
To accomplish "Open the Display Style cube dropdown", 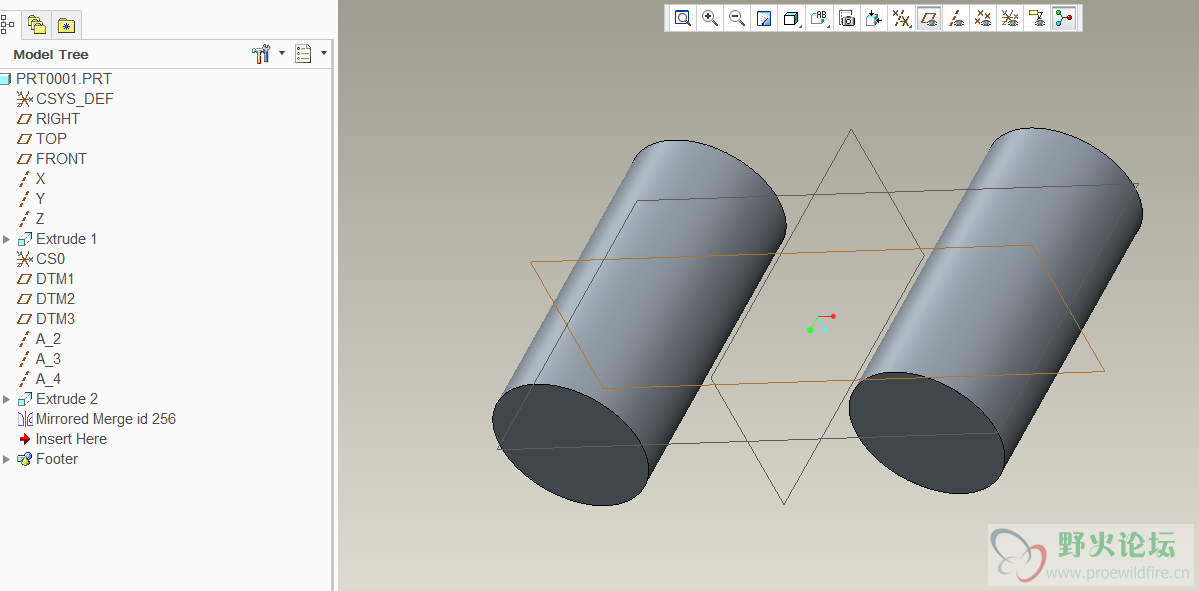I will [792, 18].
